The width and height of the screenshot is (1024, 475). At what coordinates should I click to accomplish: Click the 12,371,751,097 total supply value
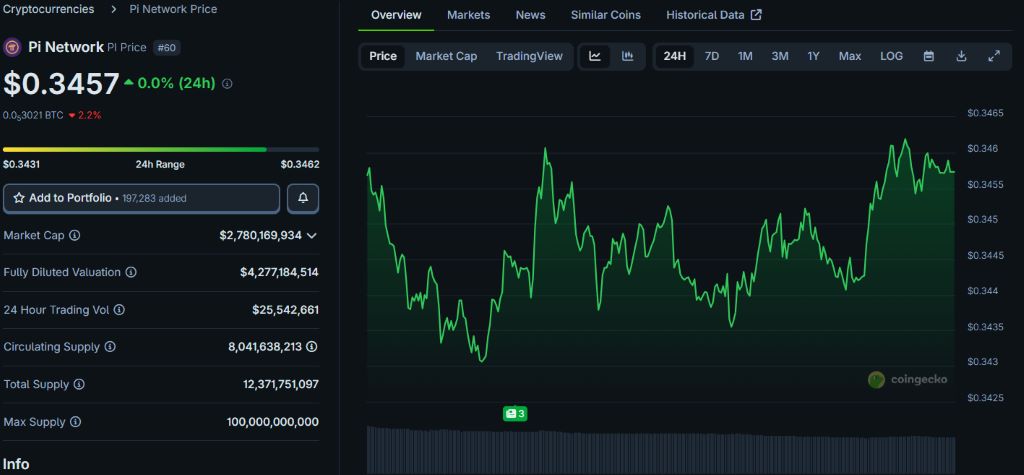click(281, 384)
